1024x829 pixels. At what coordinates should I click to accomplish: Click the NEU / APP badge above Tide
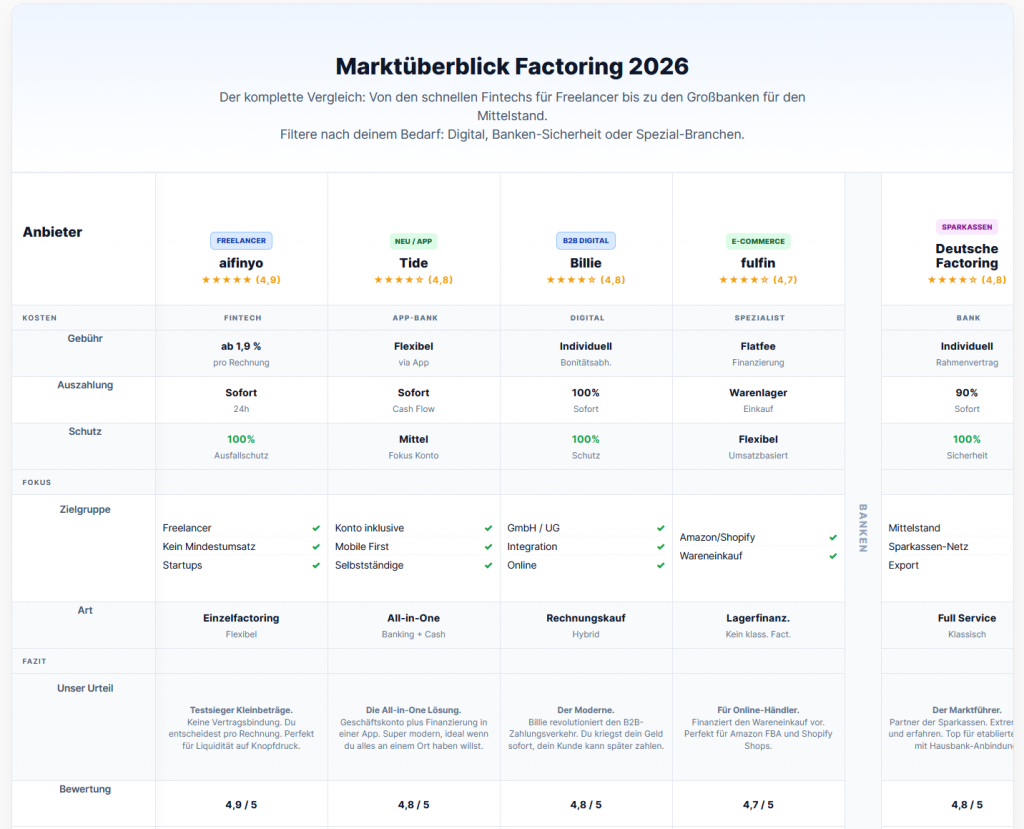click(413, 240)
